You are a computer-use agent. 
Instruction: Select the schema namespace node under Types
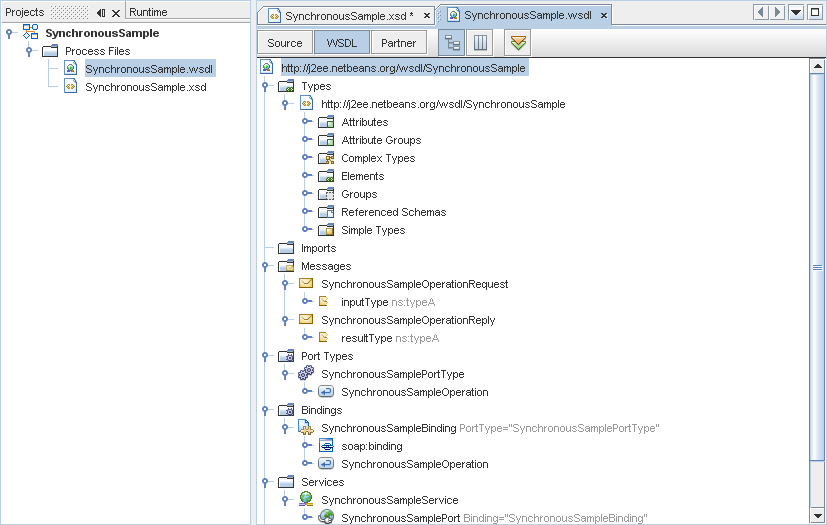[x=443, y=104]
